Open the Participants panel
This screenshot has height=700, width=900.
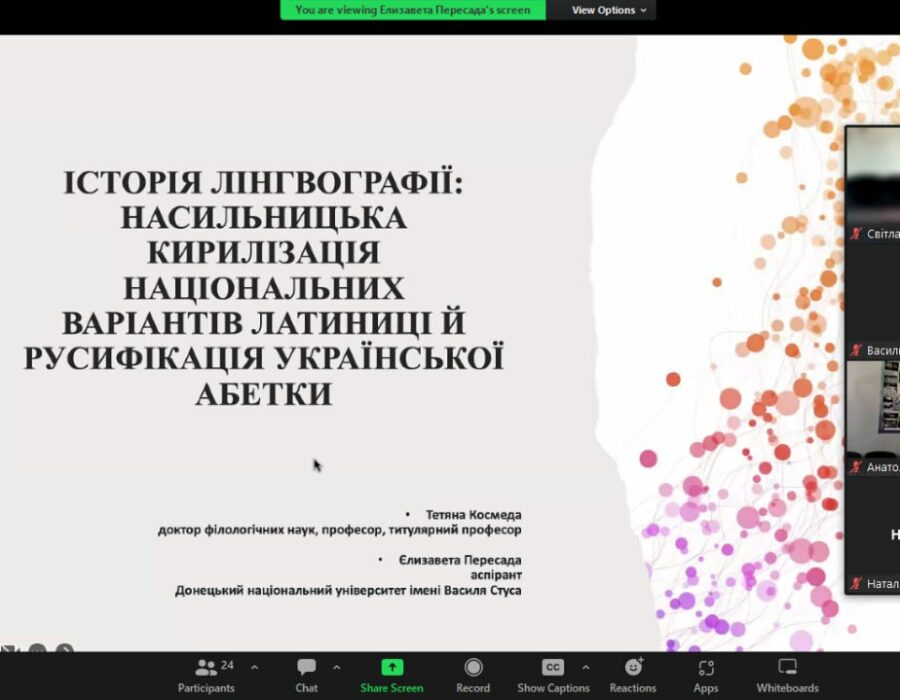coord(206,673)
